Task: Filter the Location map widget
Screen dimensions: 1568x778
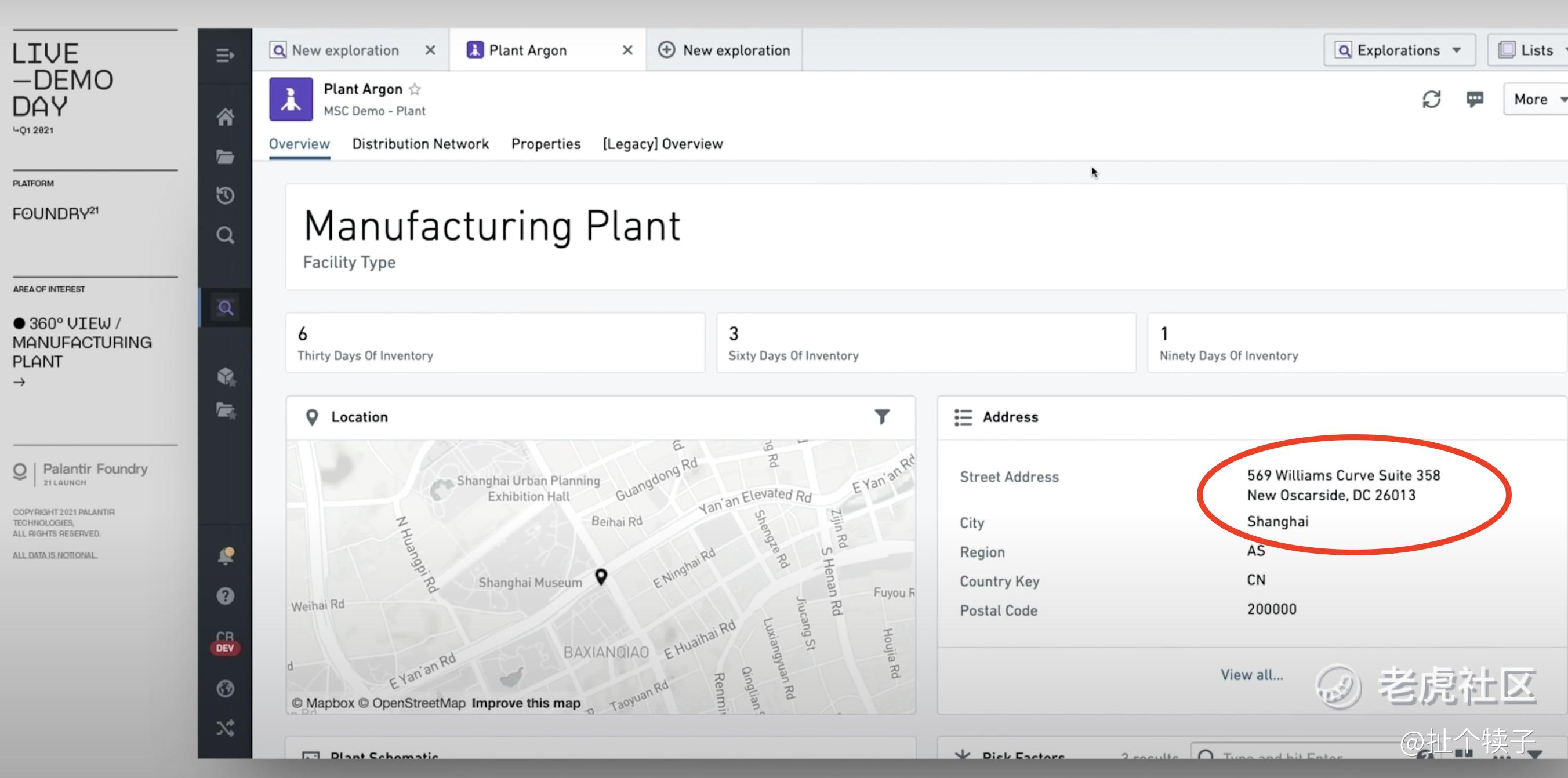Action: click(x=882, y=416)
